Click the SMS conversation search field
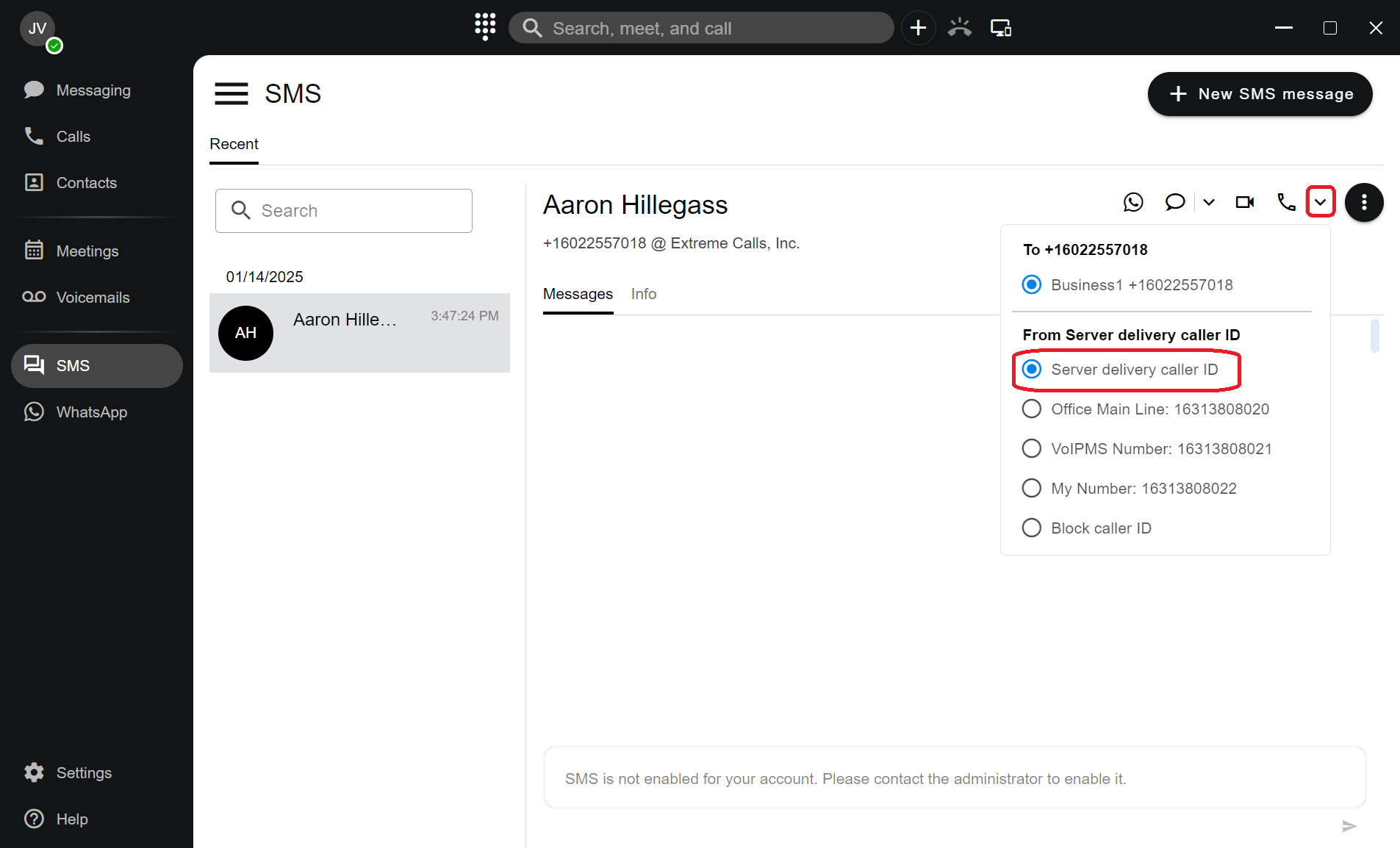 point(344,211)
